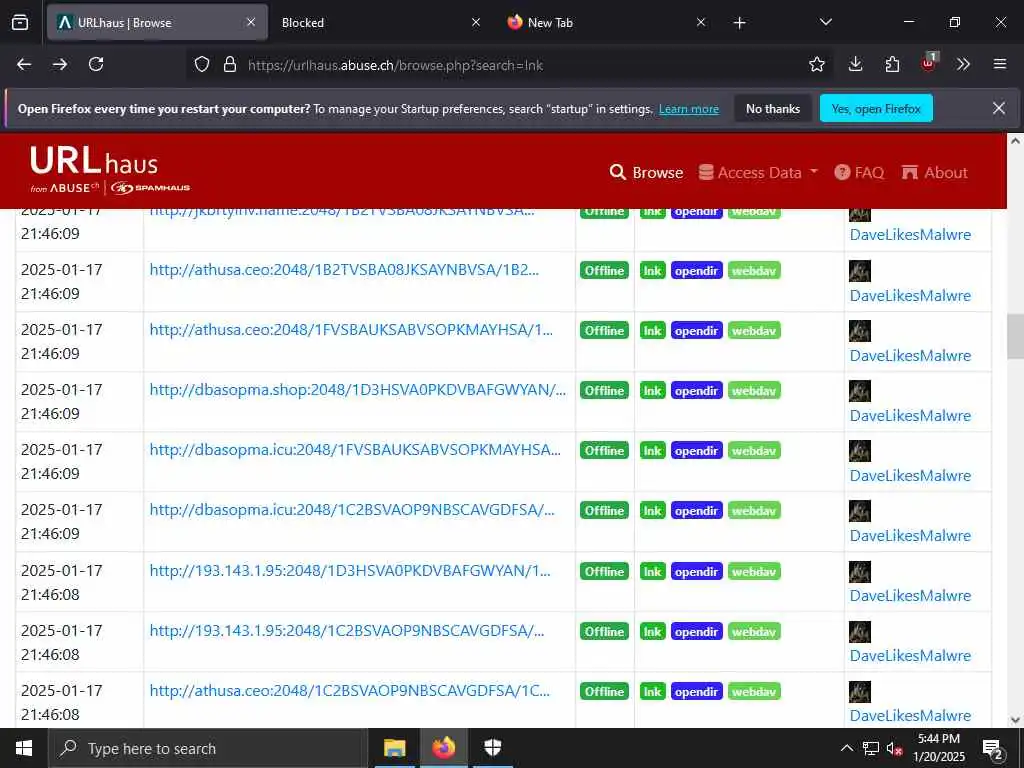
Task: Click webdav tag in dbasopma.shop row
Action: tap(754, 391)
